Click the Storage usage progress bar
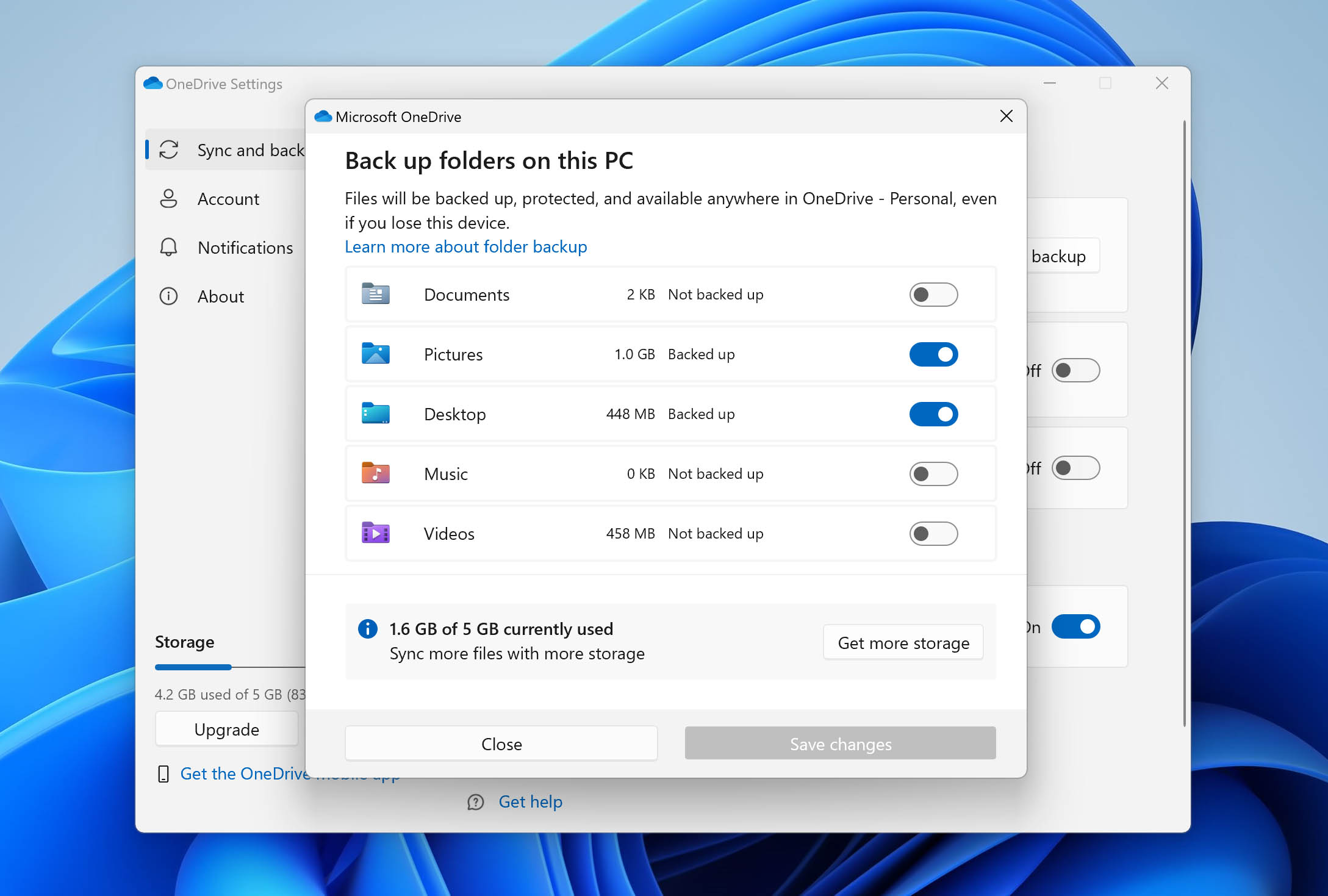Screen dimensions: 1328x896 coord(230,667)
